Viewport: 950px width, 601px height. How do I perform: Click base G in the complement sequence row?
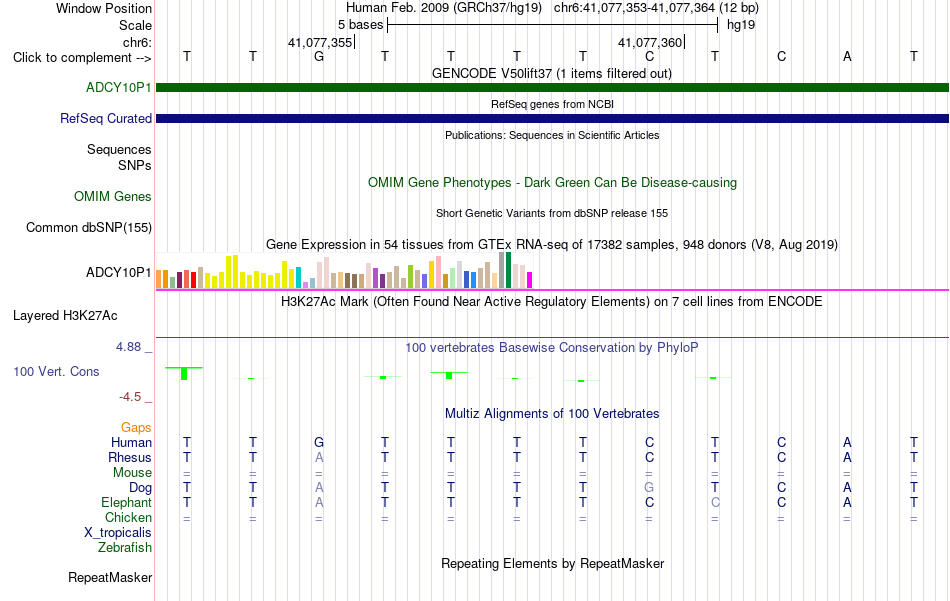pos(319,56)
